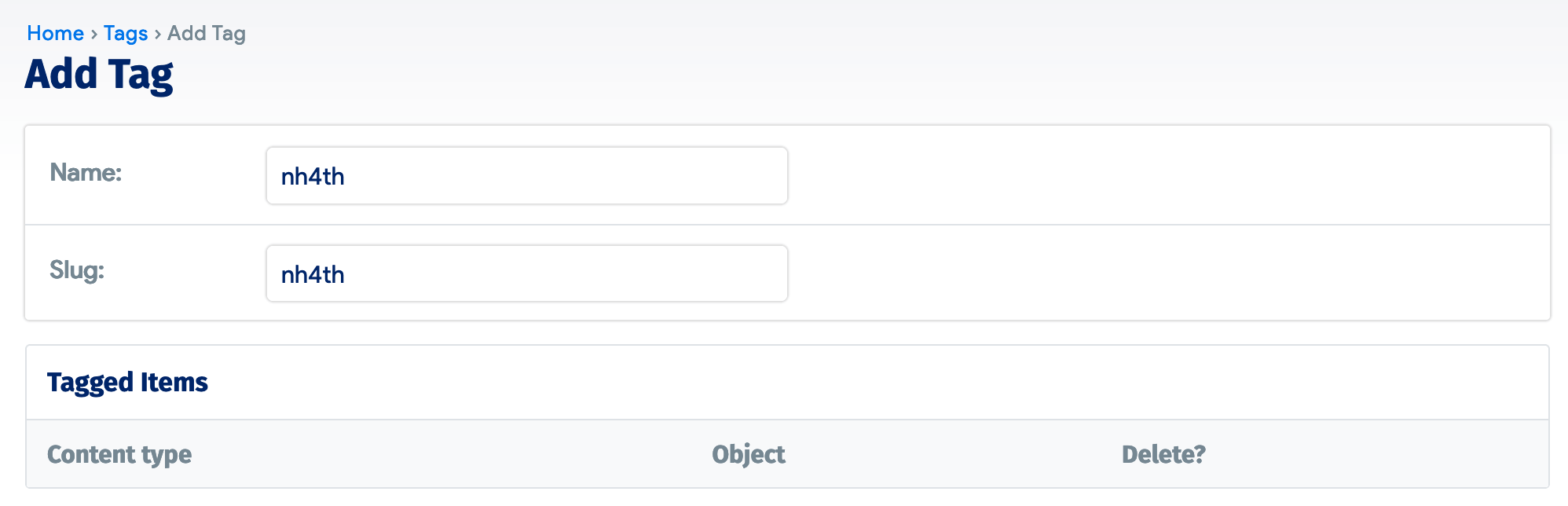Viewport: 1568px width, 506px height.
Task: Click the Slug field label
Action: click(x=77, y=270)
